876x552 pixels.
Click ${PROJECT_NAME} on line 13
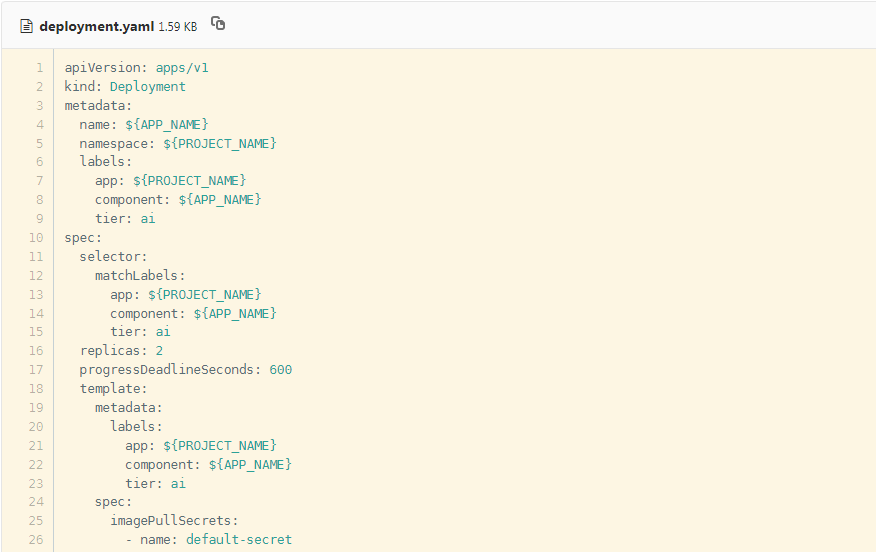coord(204,294)
